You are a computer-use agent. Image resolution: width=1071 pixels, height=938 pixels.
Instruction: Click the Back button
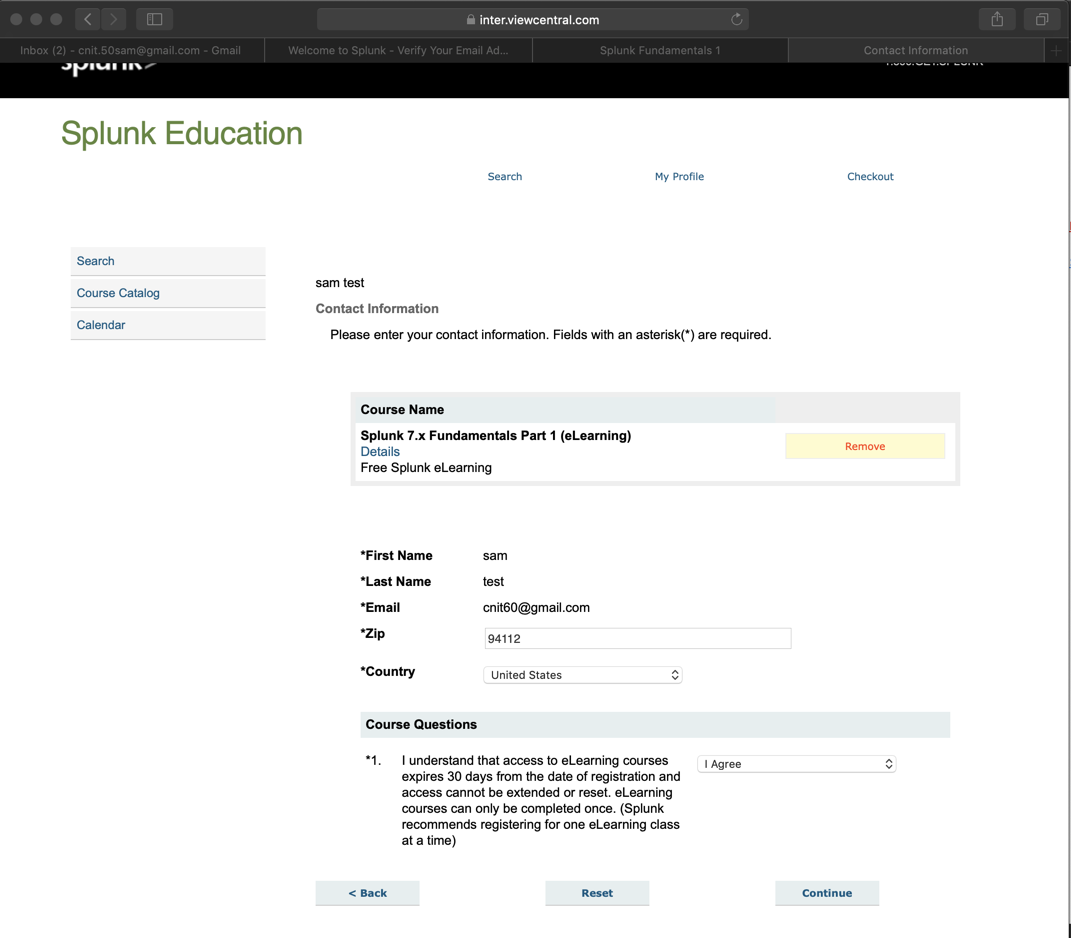point(367,893)
